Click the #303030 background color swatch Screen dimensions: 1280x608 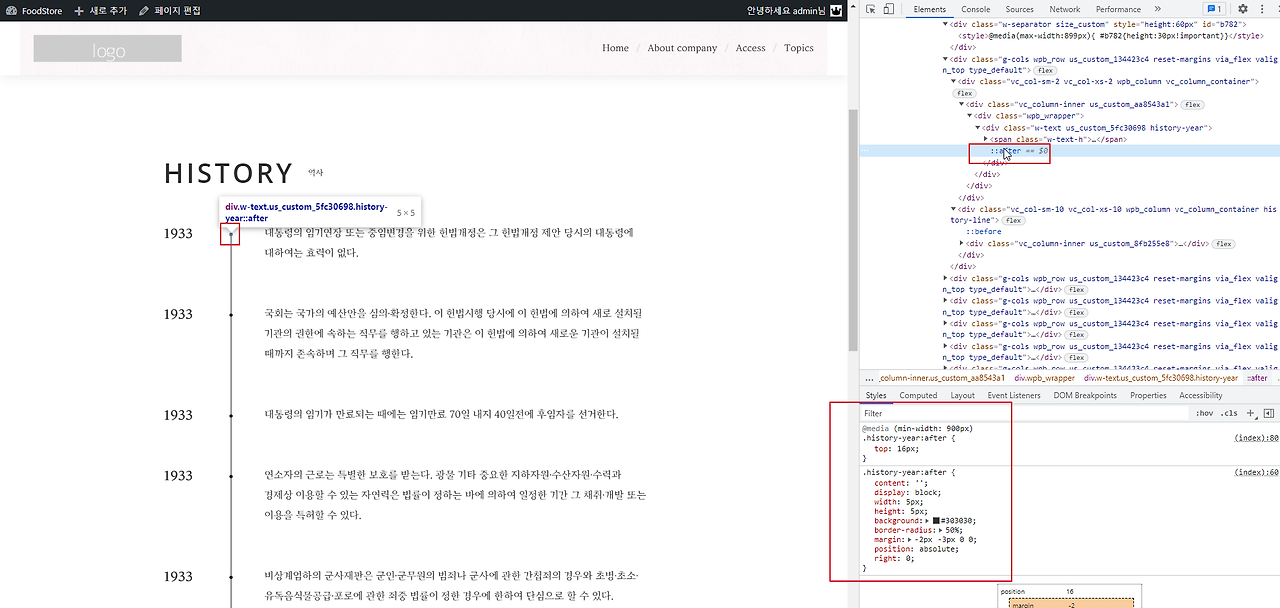(x=937, y=521)
